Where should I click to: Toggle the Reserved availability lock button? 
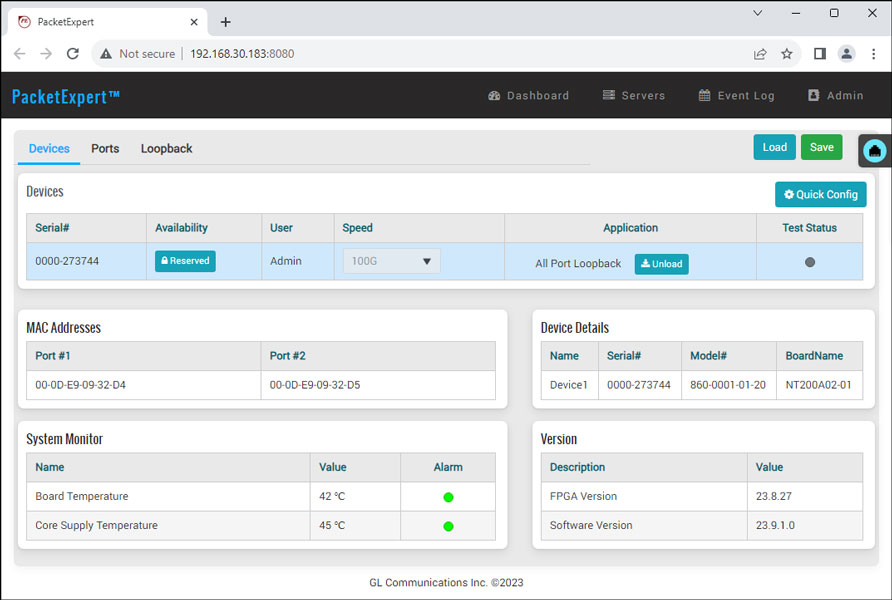click(185, 261)
